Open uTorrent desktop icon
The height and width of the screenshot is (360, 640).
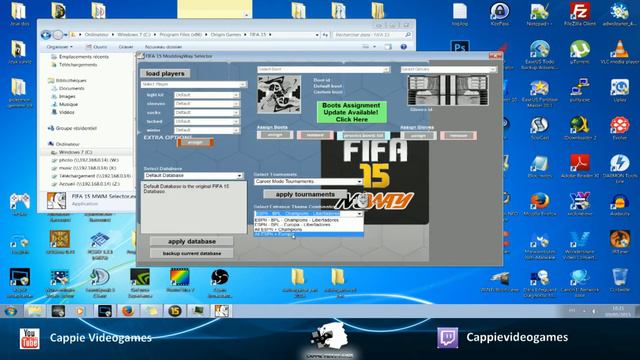pos(580,52)
